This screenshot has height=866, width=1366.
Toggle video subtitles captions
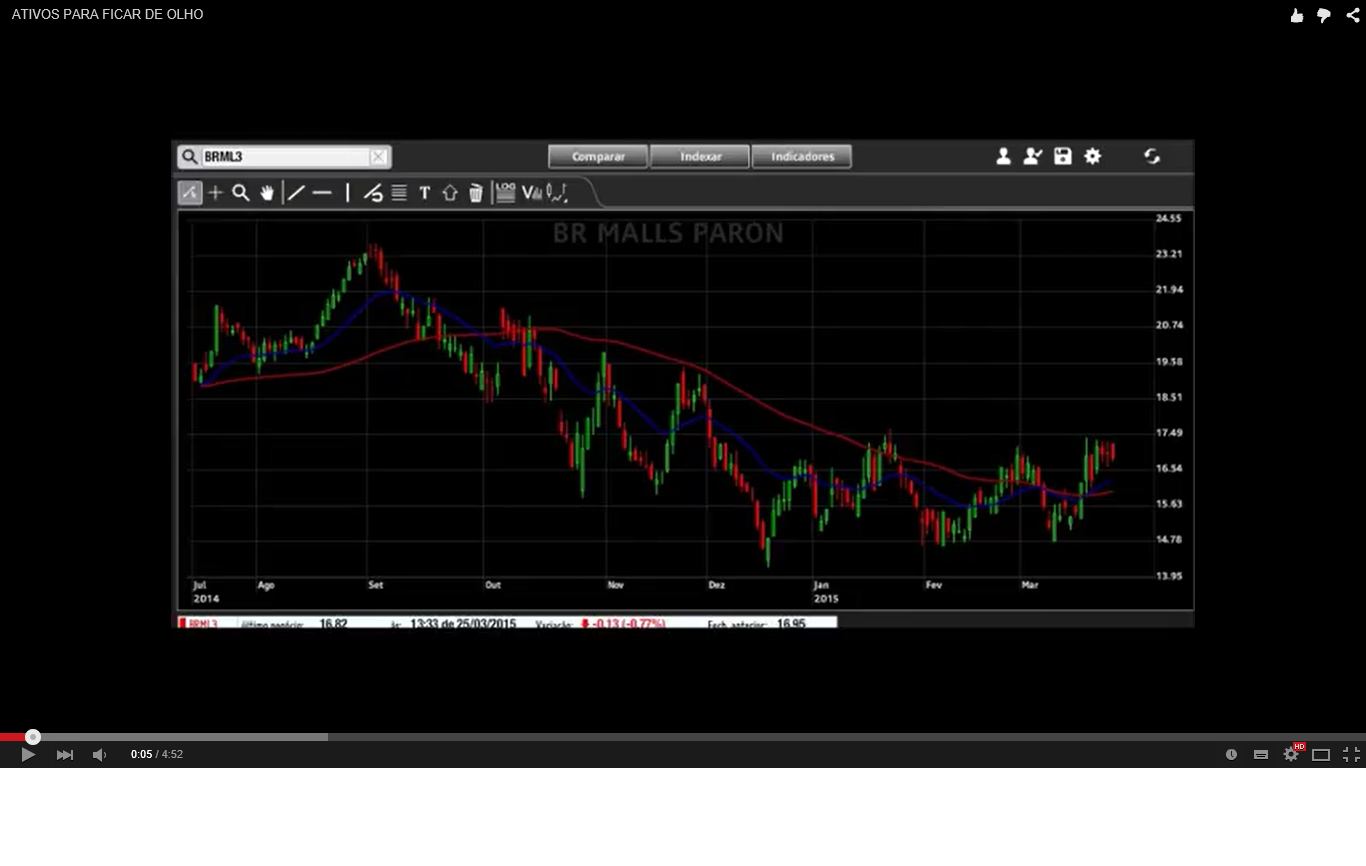coord(1261,755)
